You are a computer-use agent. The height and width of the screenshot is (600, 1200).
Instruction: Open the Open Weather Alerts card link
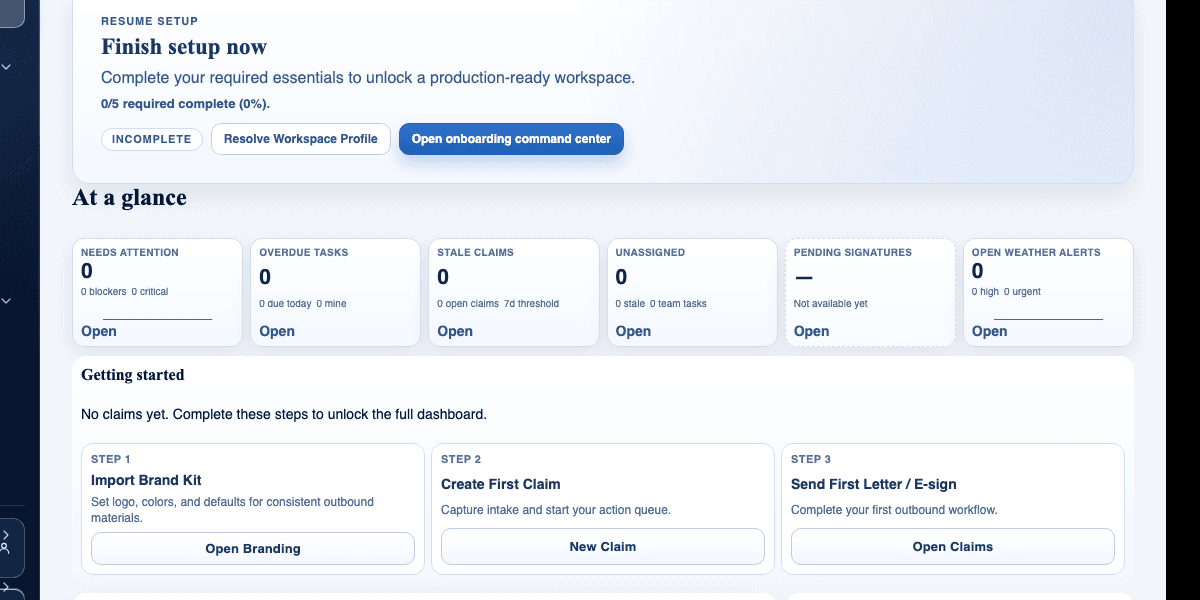coord(989,331)
